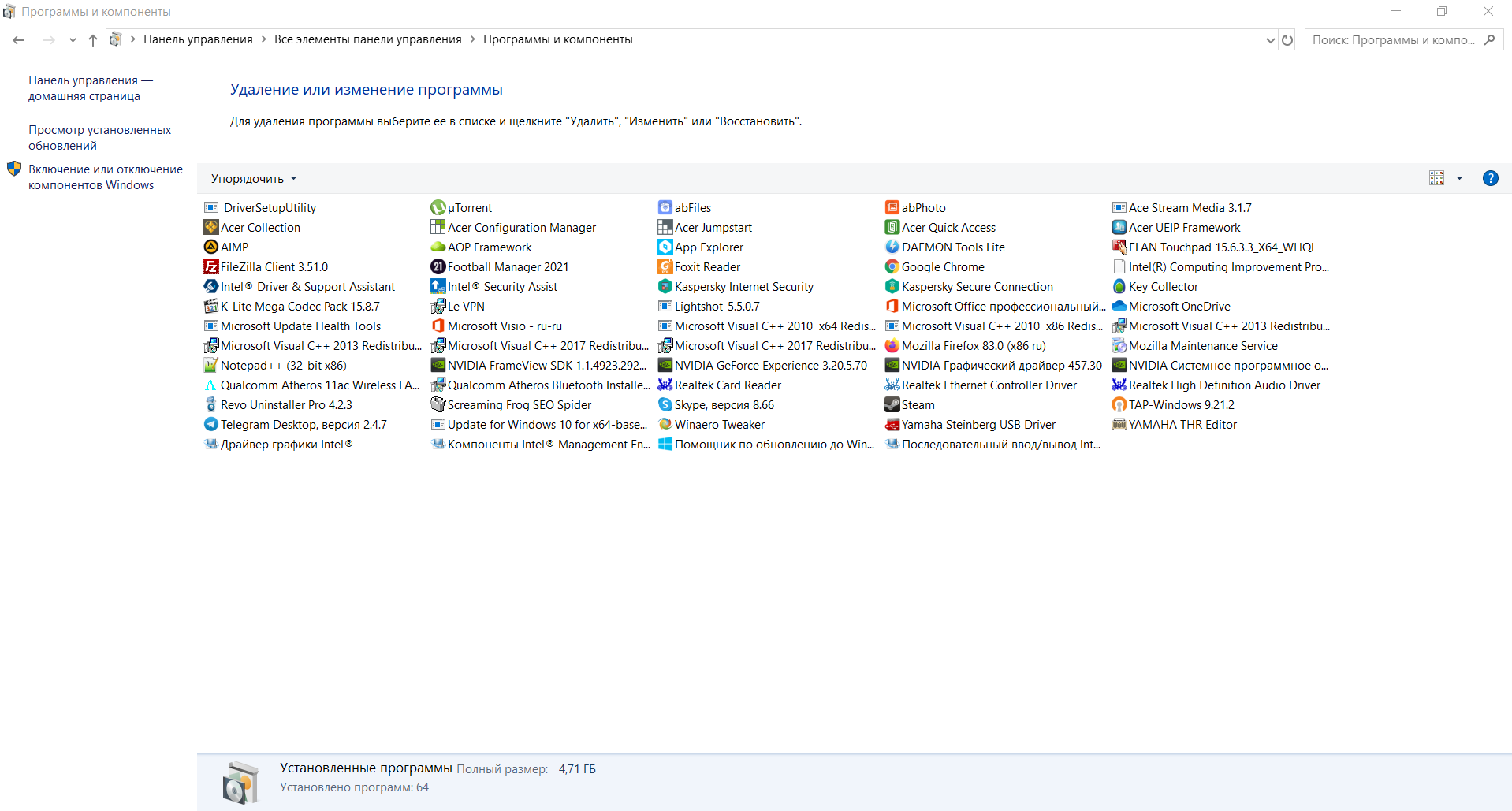Open the Упорядочить dropdown menu
This screenshot has width=1512, height=811.
click(254, 179)
